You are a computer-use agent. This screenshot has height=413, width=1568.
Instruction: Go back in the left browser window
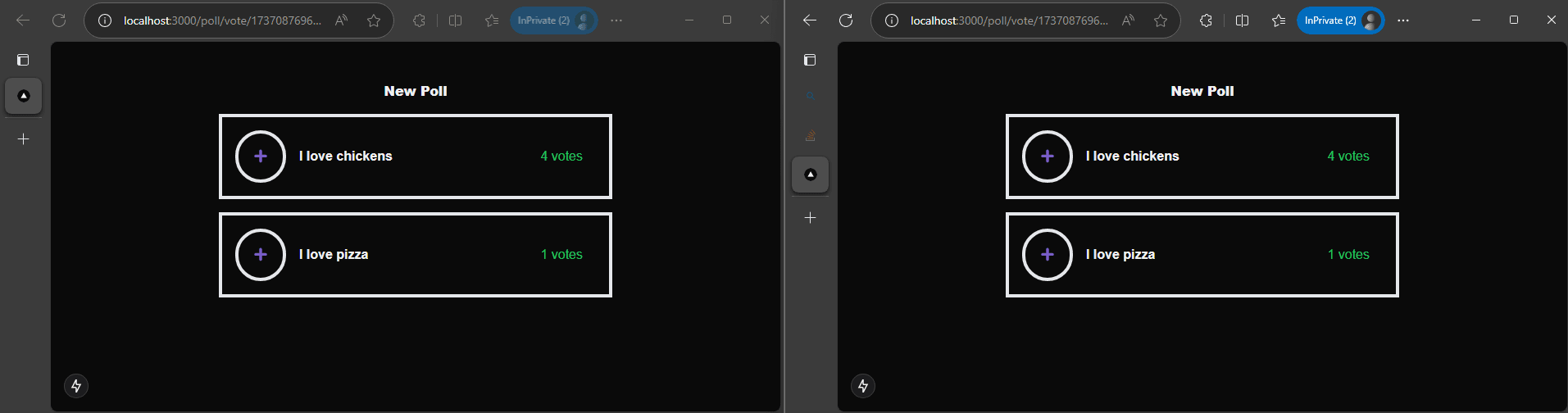[x=23, y=20]
